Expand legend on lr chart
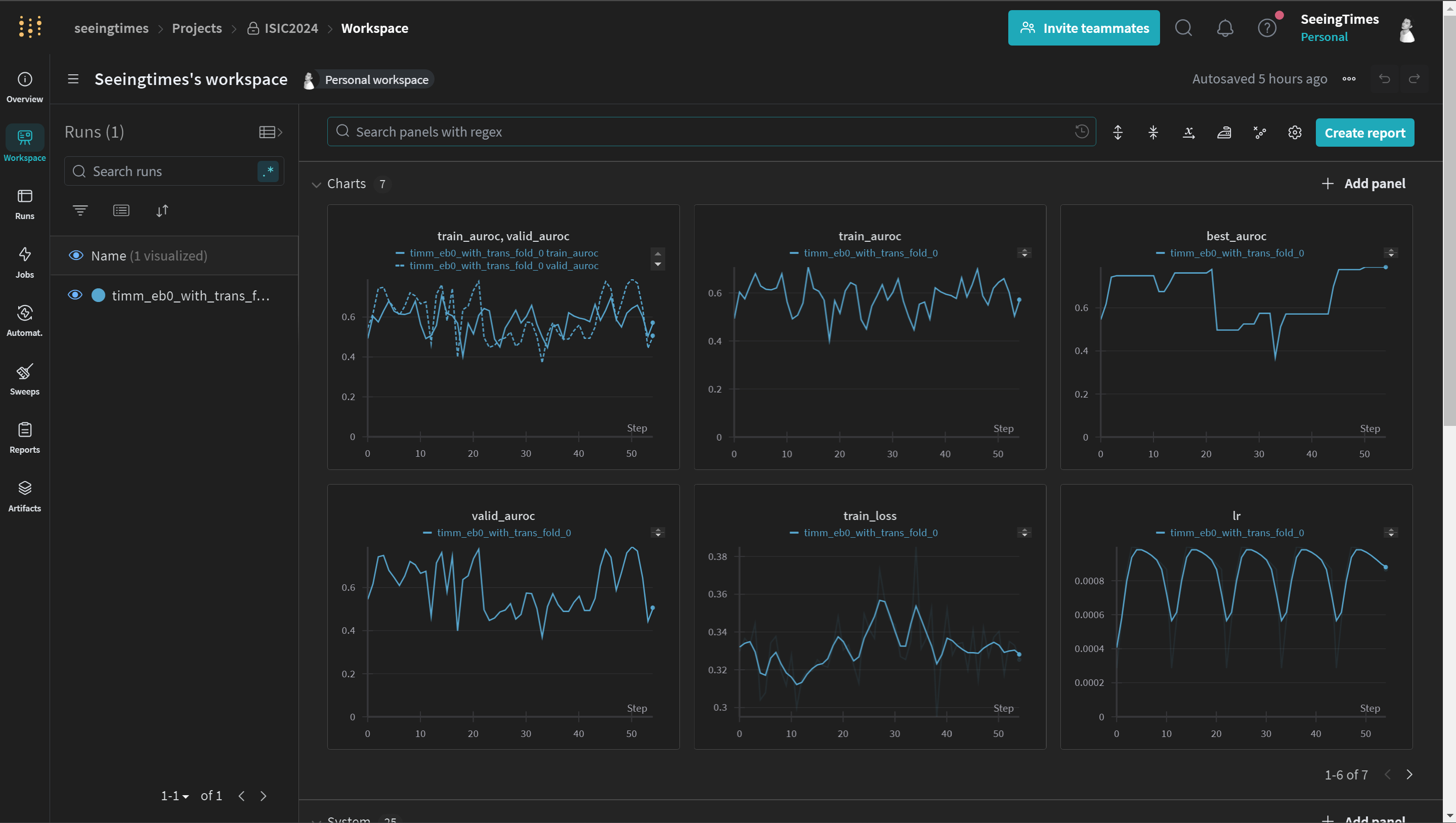The height and width of the screenshot is (823, 1456). pyautogui.click(x=1391, y=533)
